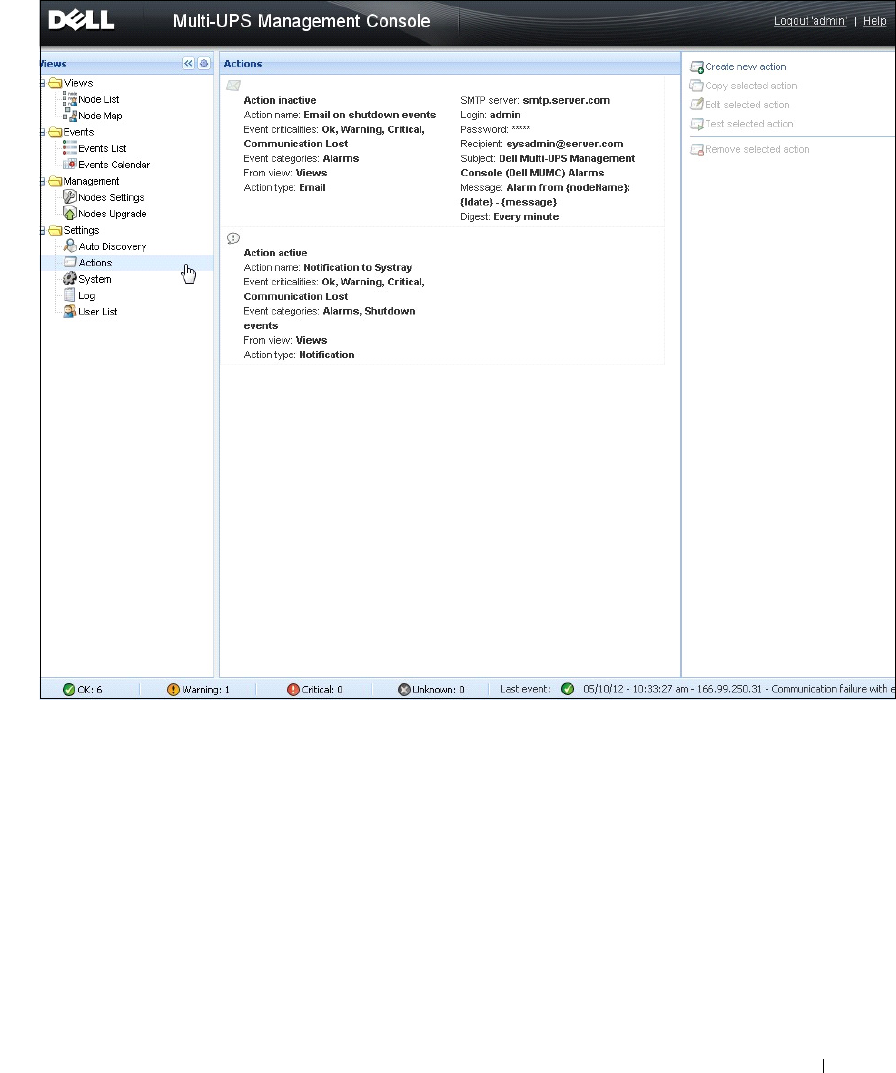Open the User List page

(x=97, y=312)
